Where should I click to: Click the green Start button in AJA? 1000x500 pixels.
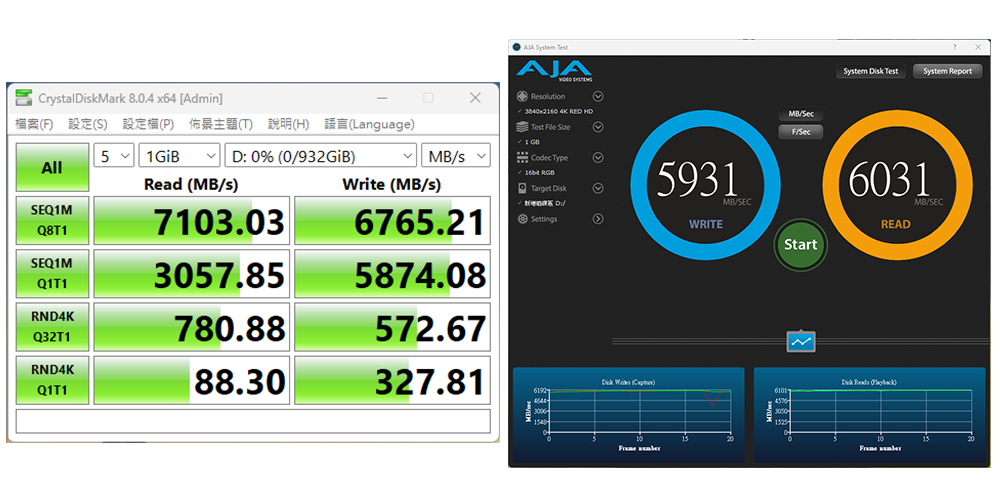(800, 244)
